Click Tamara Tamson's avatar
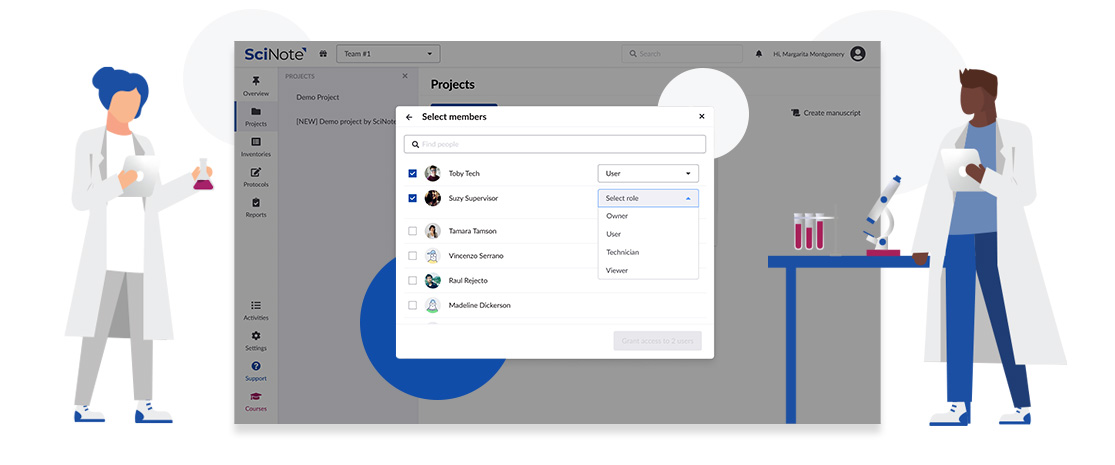 pyautogui.click(x=432, y=231)
